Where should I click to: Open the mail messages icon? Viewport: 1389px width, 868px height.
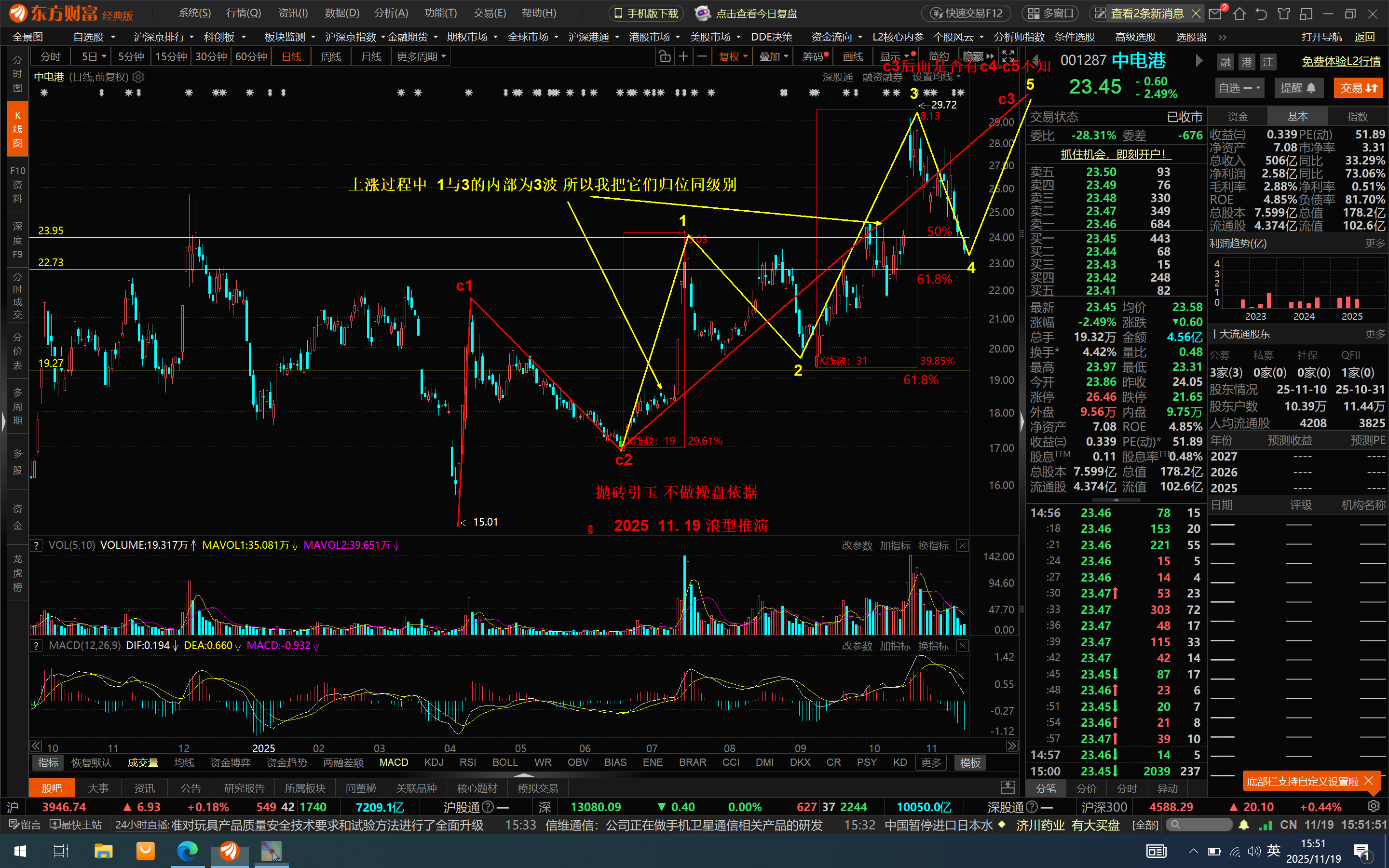point(1215,14)
